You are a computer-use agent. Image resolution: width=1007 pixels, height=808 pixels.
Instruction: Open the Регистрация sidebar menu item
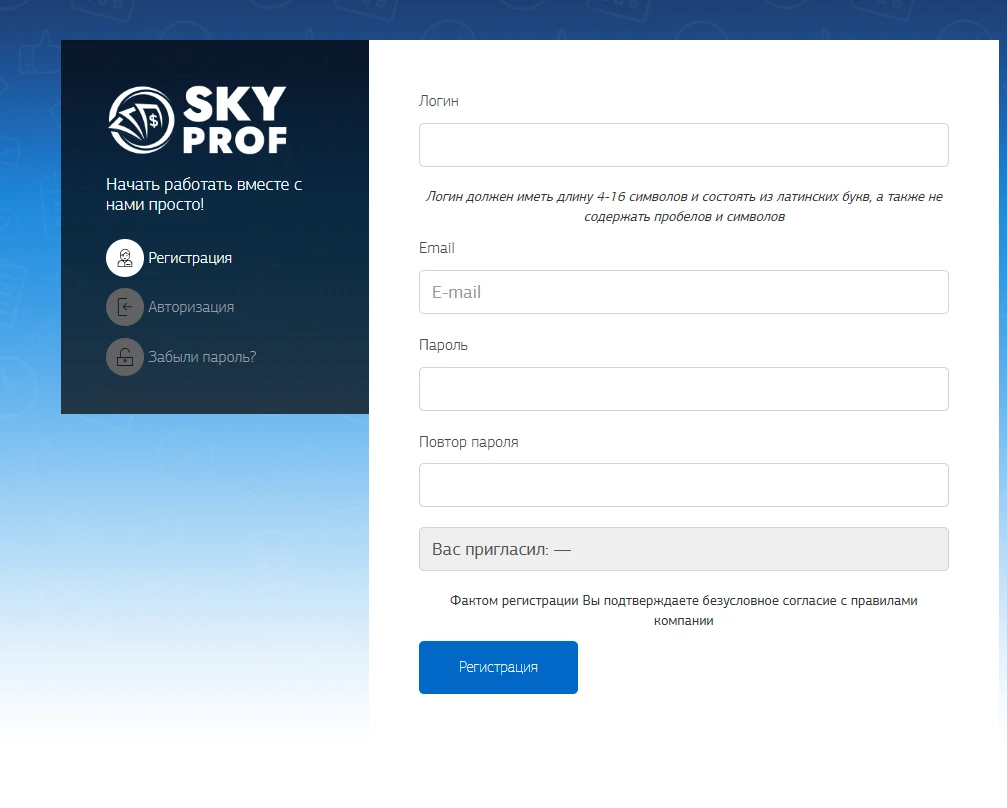(190, 258)
